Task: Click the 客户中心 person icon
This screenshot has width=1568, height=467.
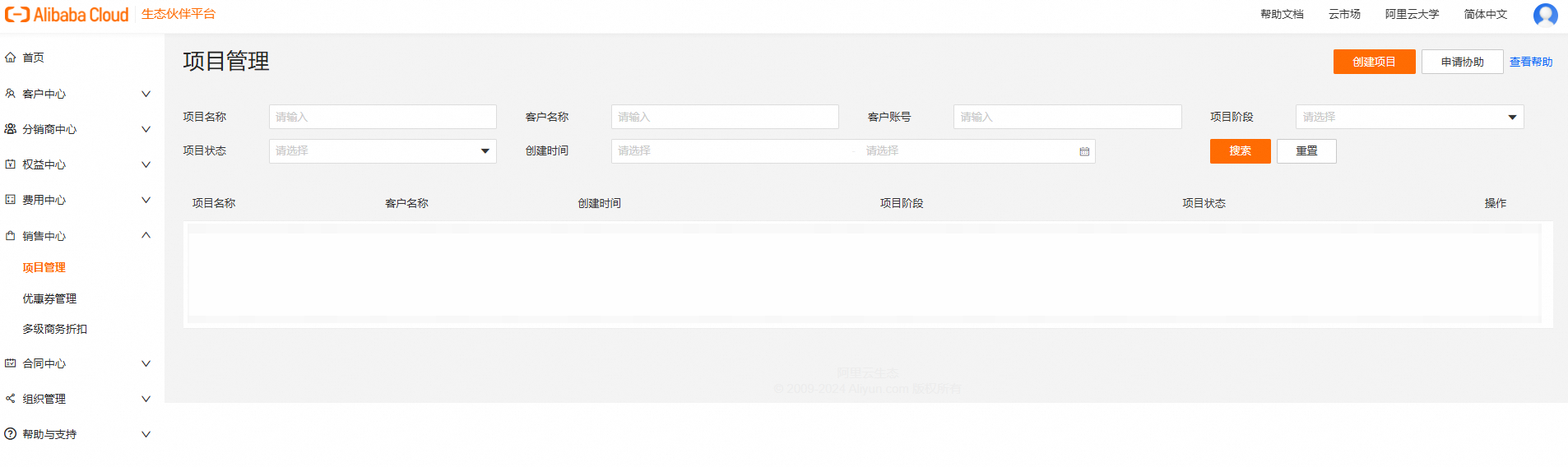Action: [11, 94]
